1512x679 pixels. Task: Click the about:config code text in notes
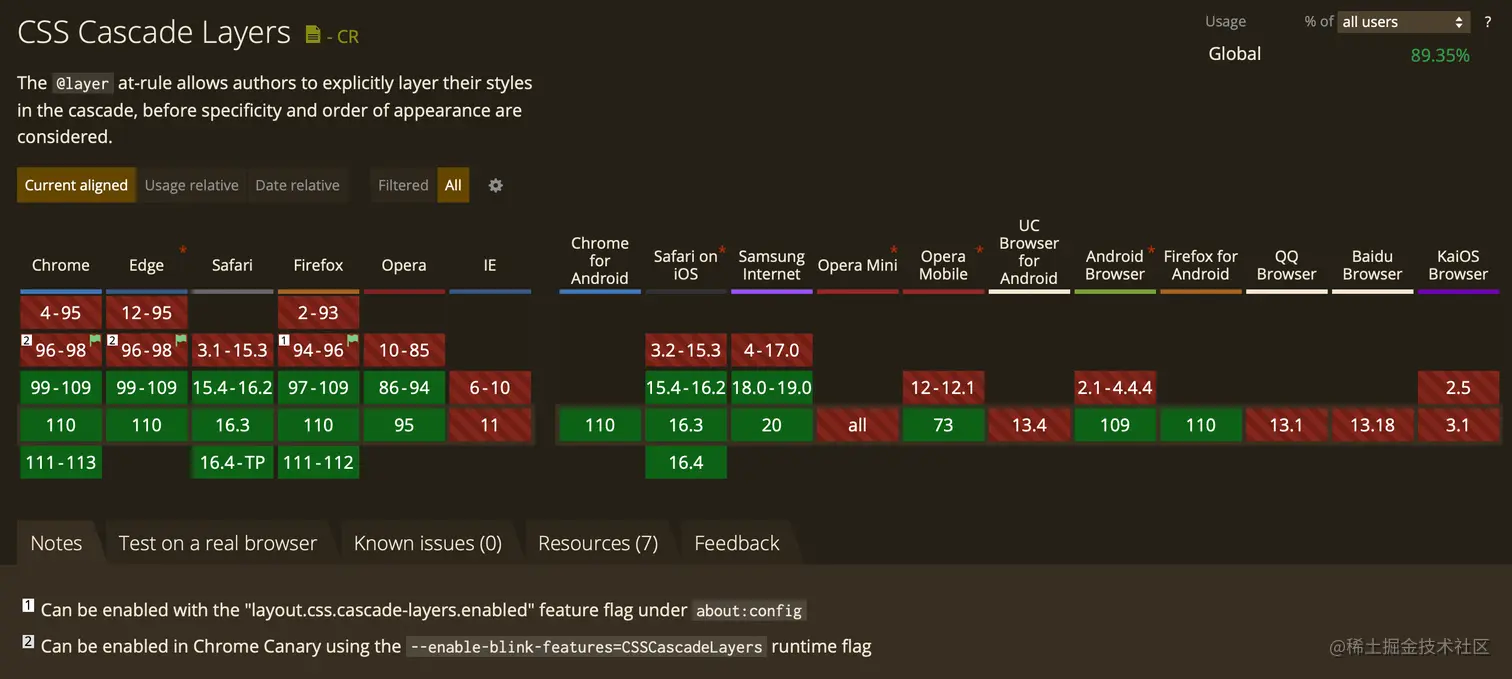tap(749, 610)
